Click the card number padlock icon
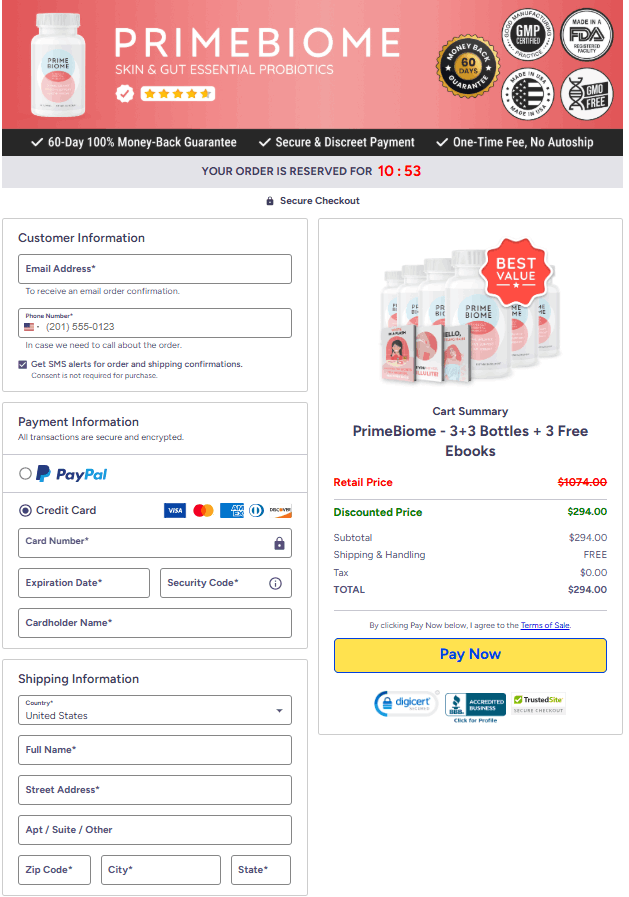This screenshot has width=629, height=897. point(279,543)
